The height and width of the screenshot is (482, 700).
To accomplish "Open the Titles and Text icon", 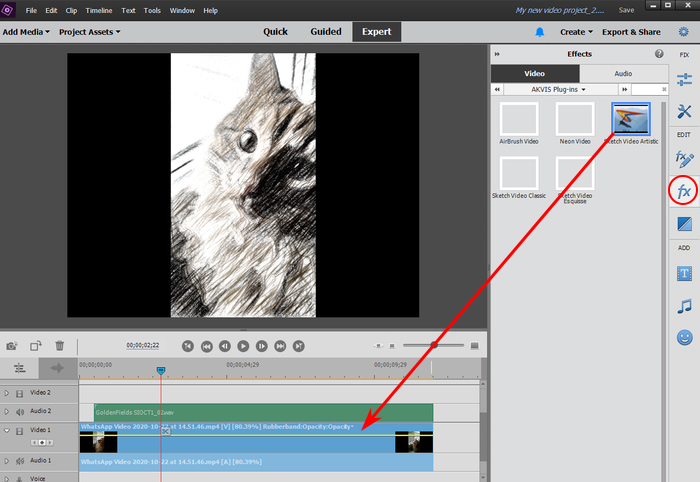I will pyautogui.click(x=684, y=273).
